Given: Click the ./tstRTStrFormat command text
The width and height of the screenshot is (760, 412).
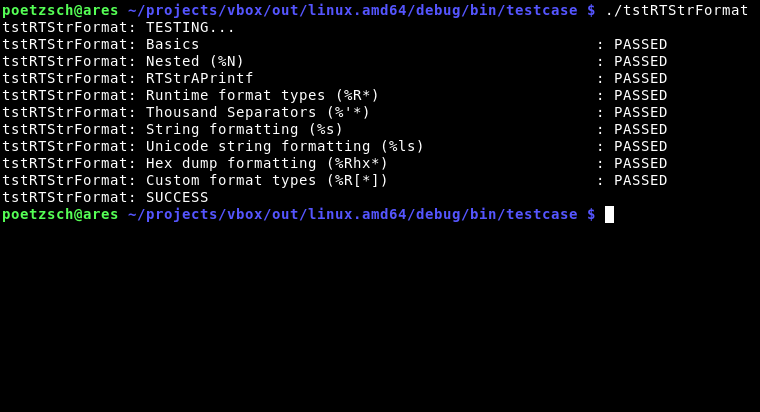Looking at the screenshot, I should point(677,10).
